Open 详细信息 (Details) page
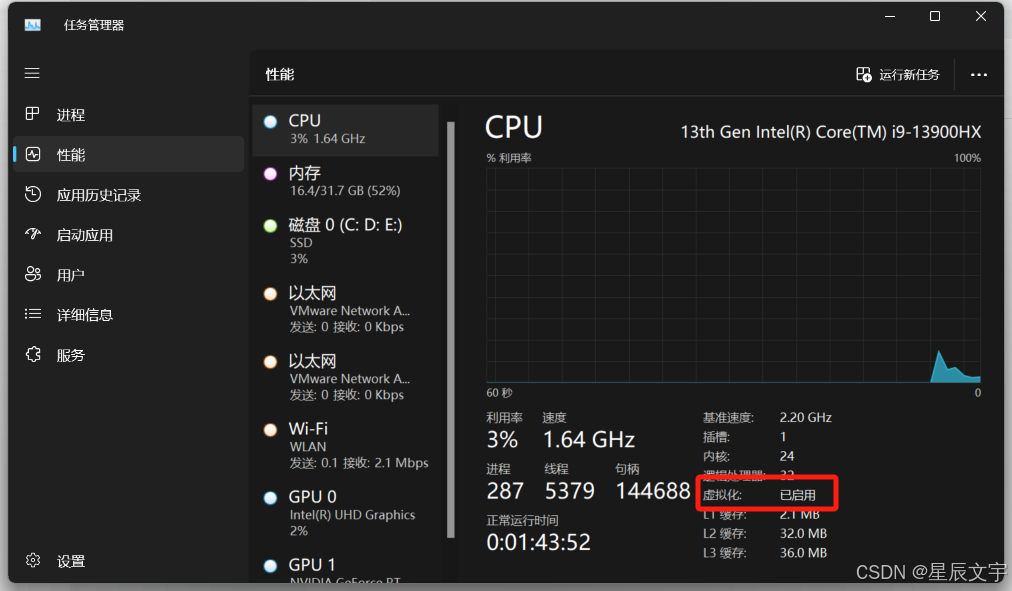The image size is (1012, 591). (128, 314)
